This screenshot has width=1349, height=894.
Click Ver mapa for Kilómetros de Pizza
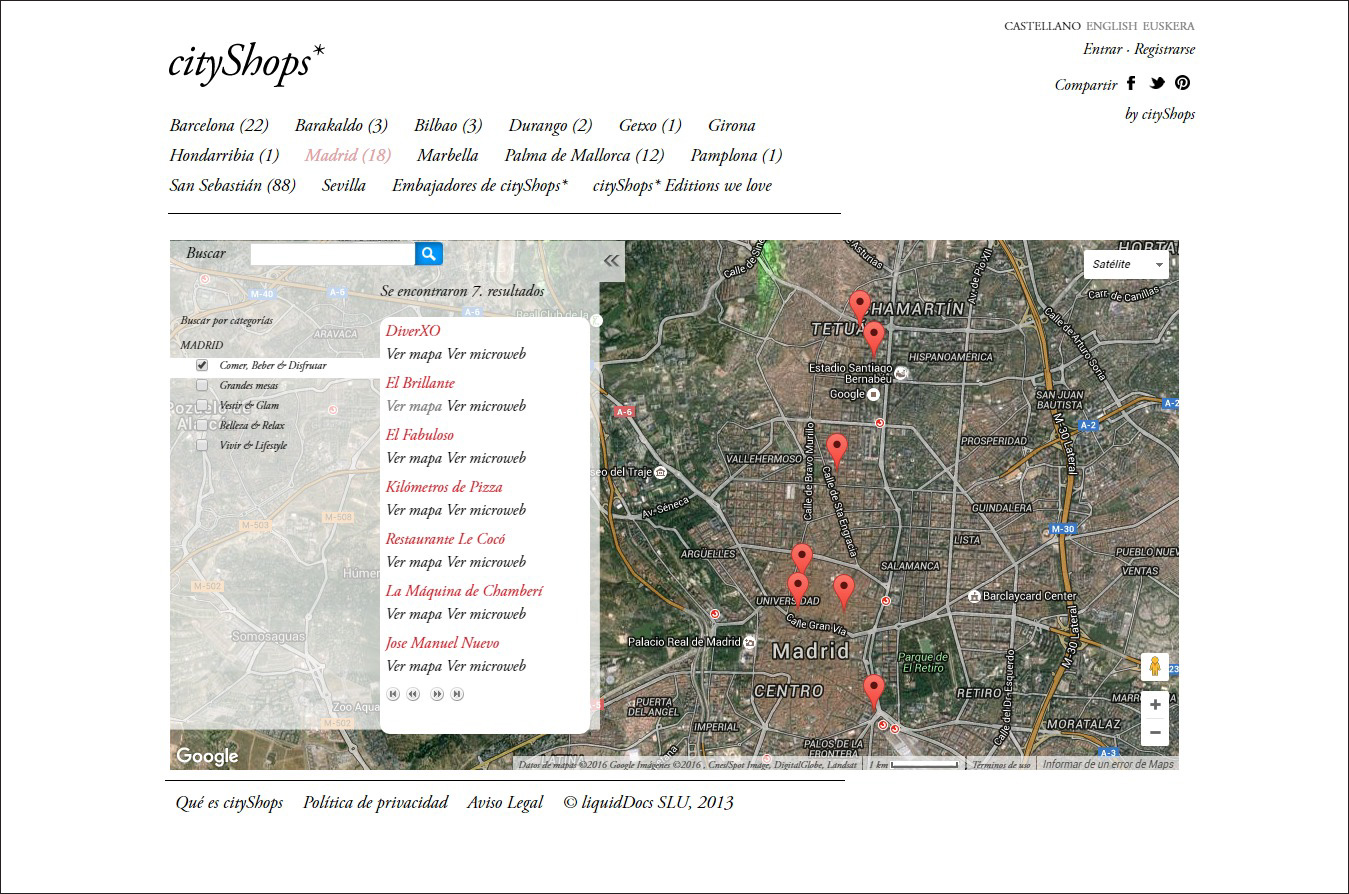click(x=414, y=510)
